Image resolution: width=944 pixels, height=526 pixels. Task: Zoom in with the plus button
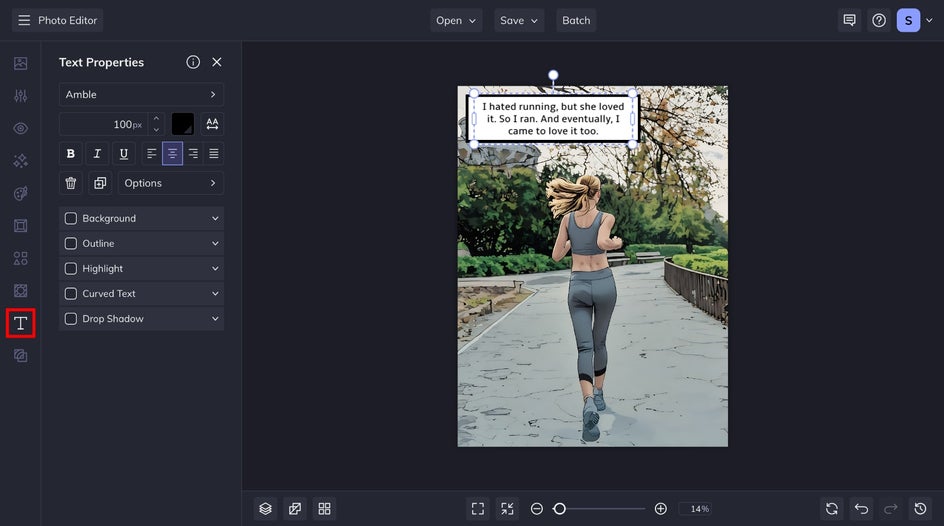(x=660, y=509)
